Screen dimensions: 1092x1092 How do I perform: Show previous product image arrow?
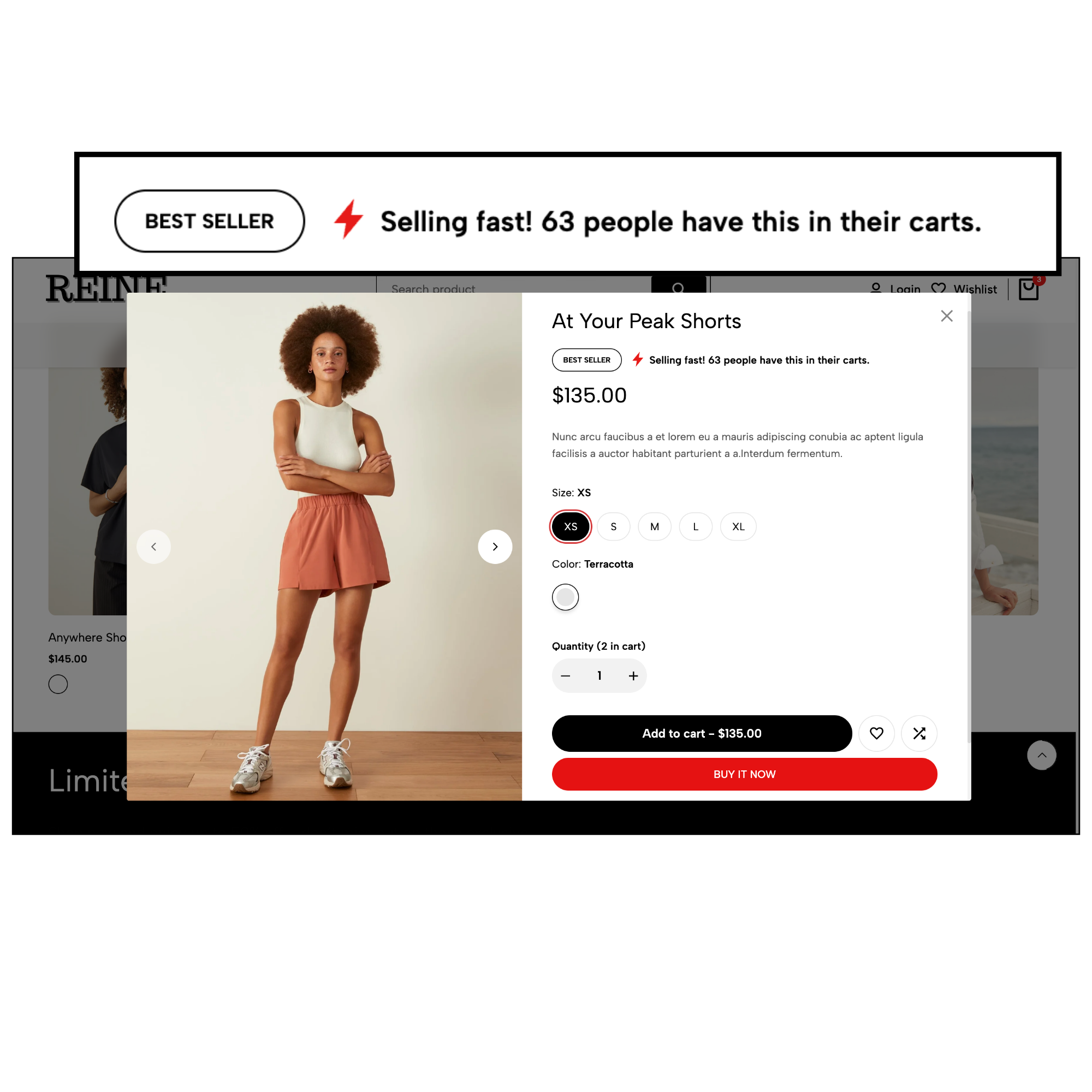click(154, 547)
